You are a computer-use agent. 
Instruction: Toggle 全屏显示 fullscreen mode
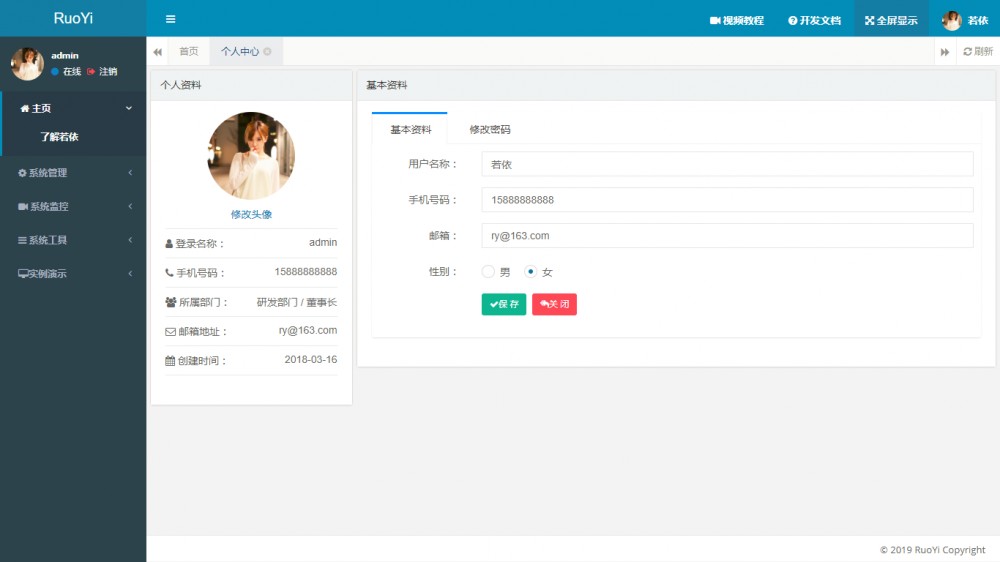tap(891, 20)
